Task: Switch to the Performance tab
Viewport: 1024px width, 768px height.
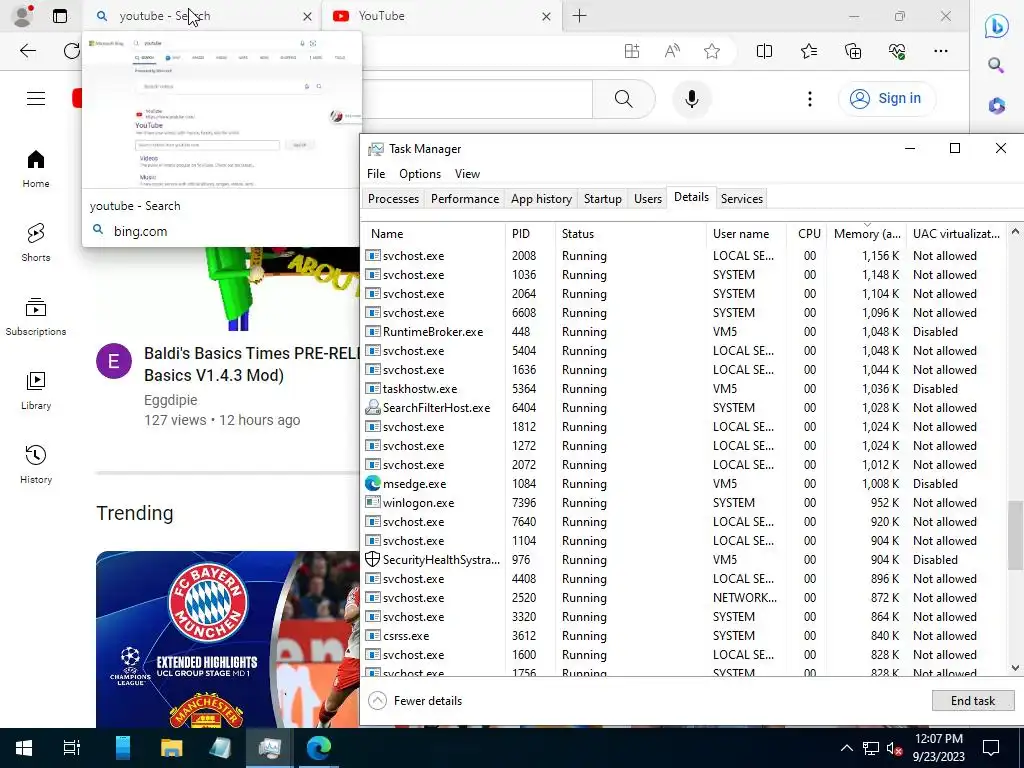Action: (x=465, y=199)
